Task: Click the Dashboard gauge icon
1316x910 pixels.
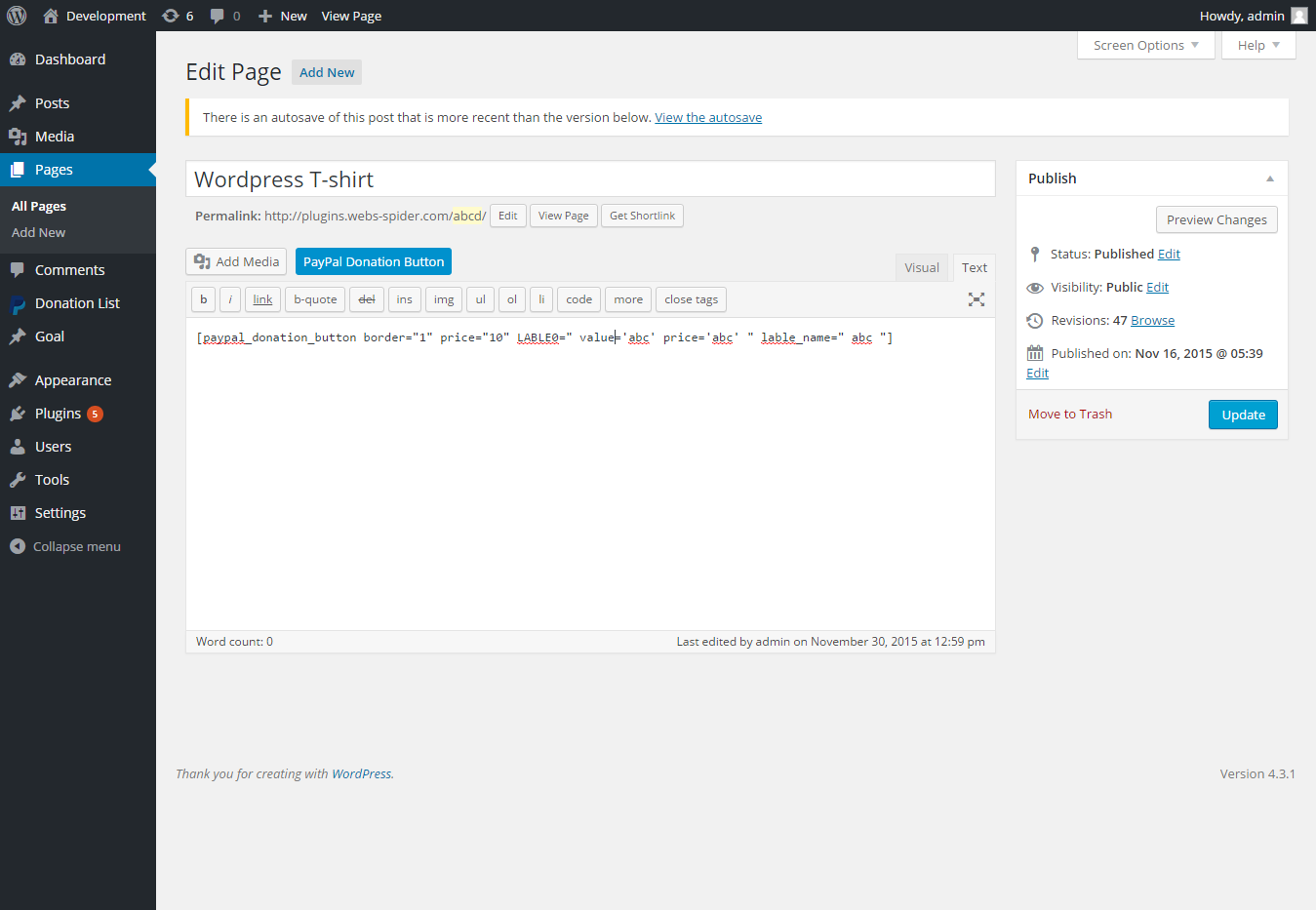Action: point(18,59)
